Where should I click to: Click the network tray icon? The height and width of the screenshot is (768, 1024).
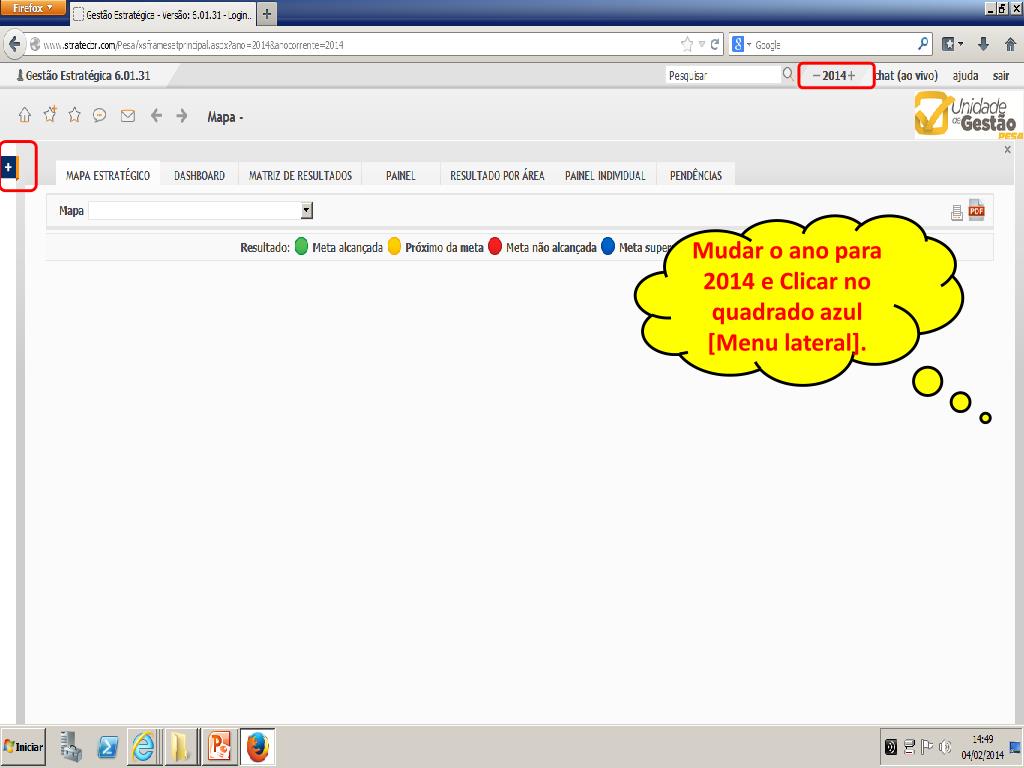909,746
